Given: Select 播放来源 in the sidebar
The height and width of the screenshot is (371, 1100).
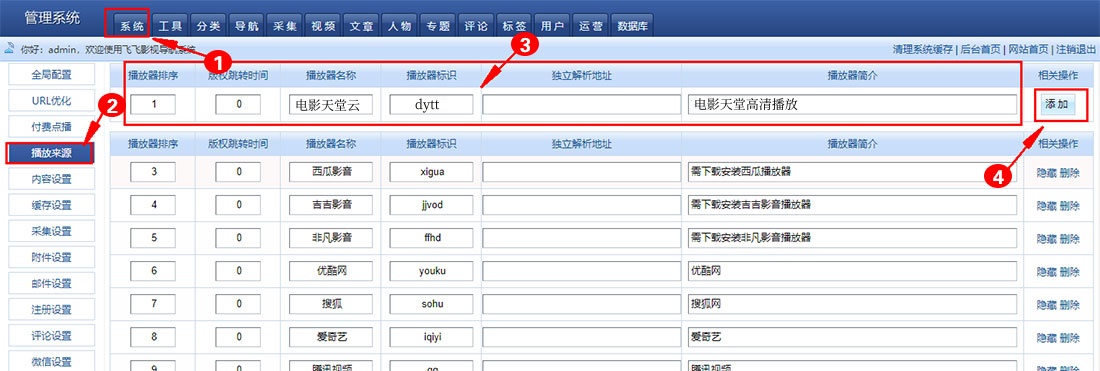Looking at the screenshot, I should tap(51, 153).
